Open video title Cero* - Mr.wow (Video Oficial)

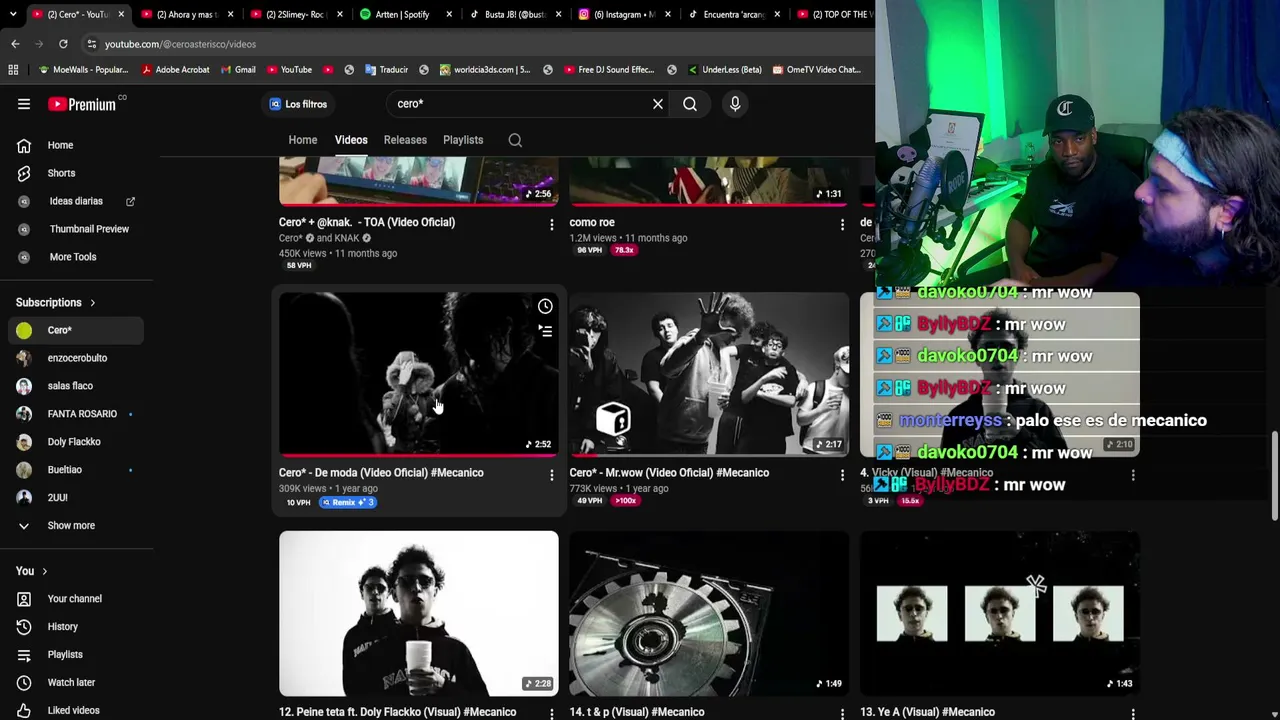[669, 473]
